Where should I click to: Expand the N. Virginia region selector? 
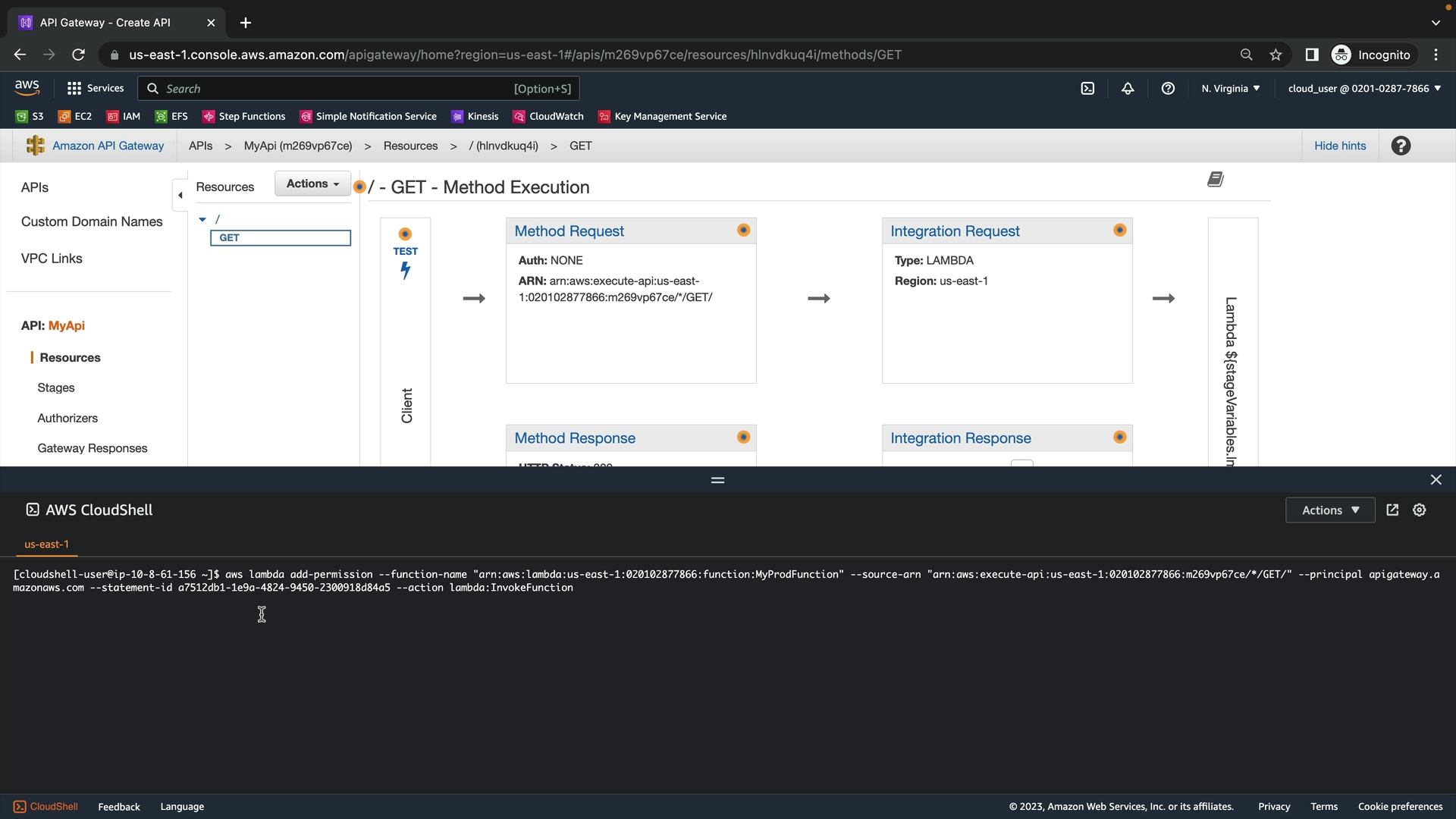(x=1230, y=89)
